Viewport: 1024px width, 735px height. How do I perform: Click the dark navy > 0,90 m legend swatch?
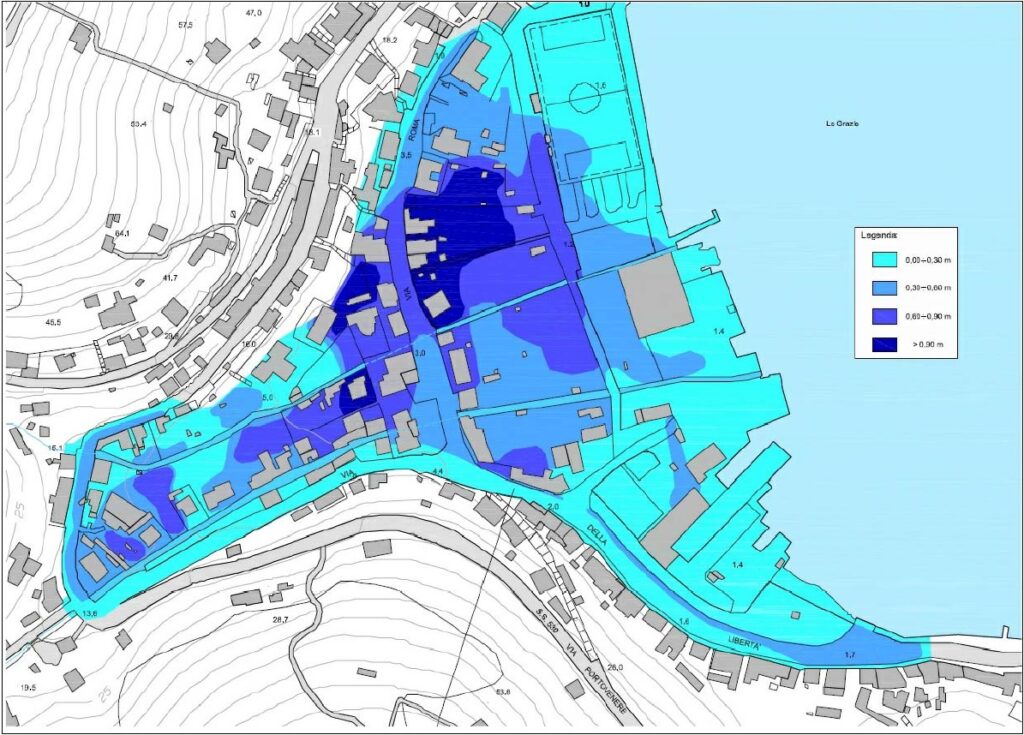[885, 344]
